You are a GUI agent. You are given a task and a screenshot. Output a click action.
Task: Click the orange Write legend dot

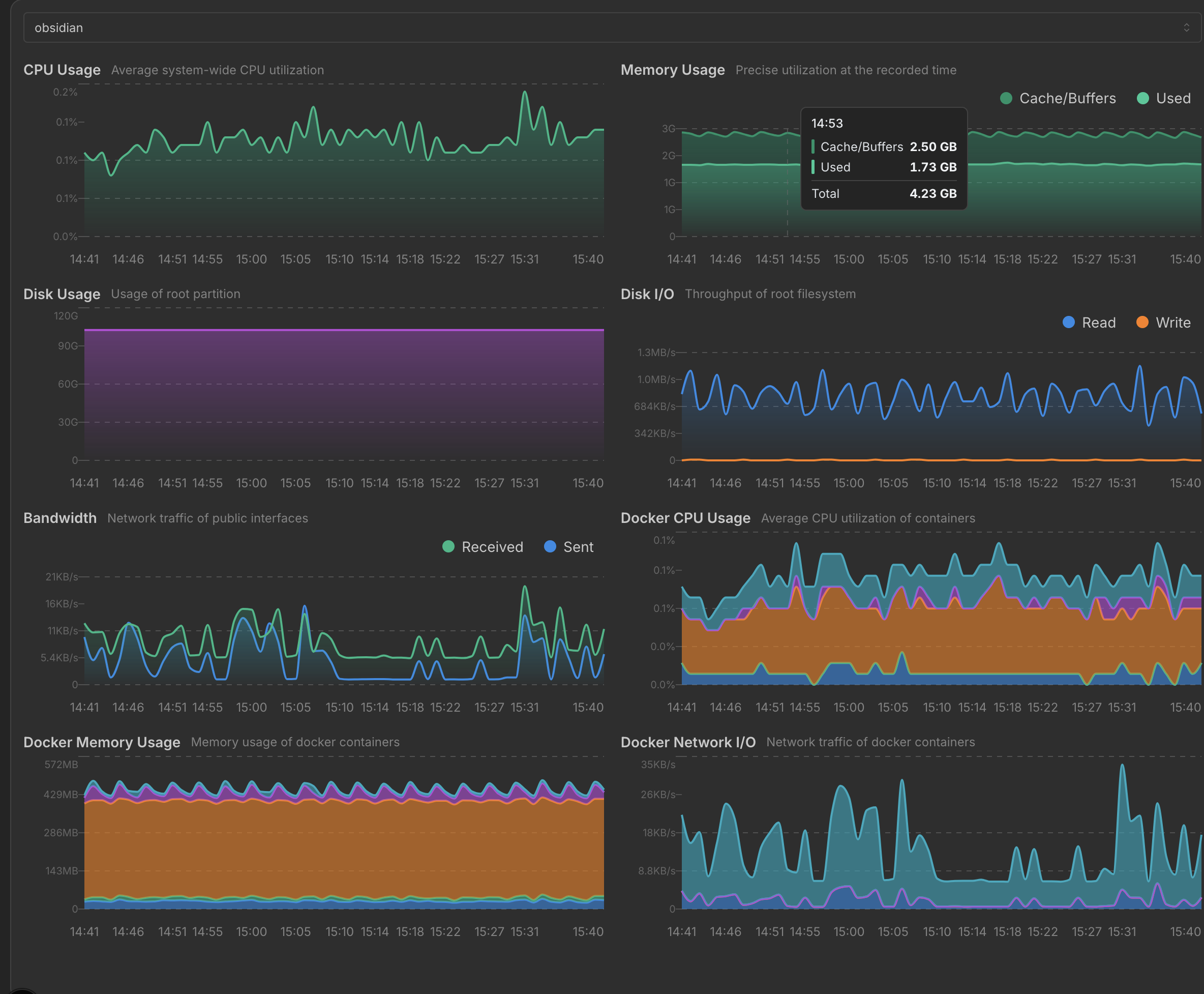click(x=1142, y=323)
